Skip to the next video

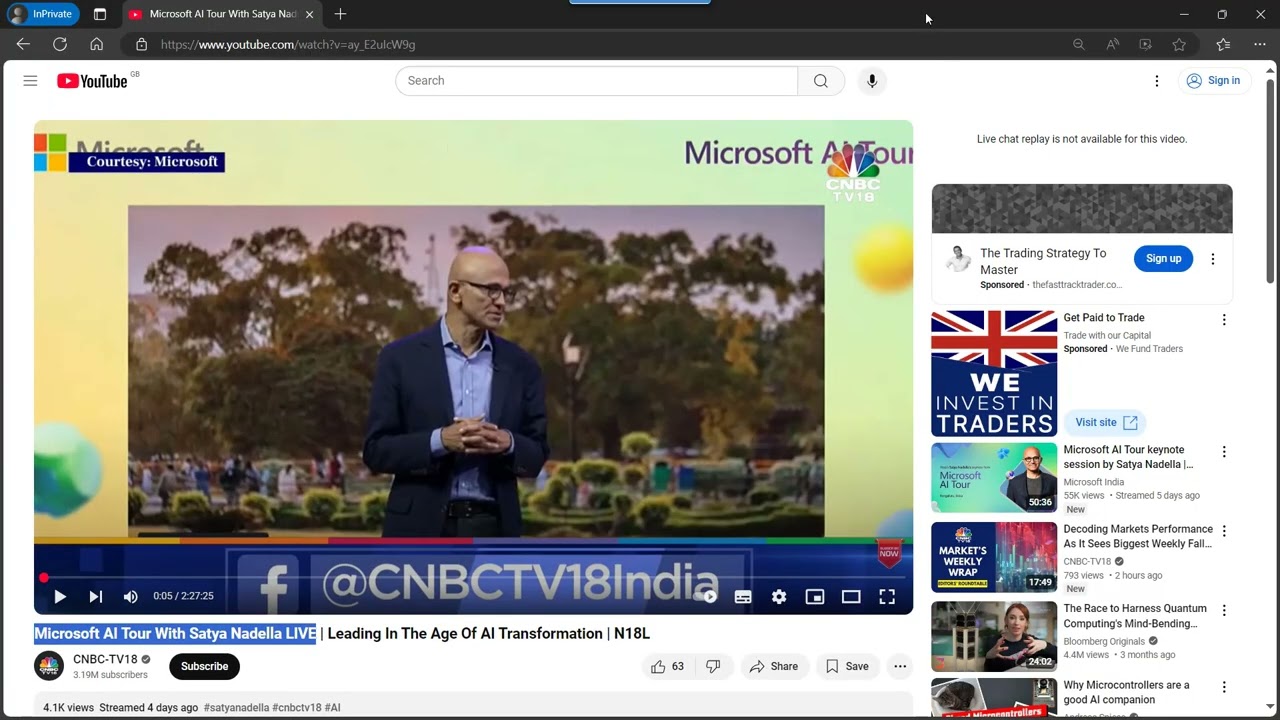[x=96, y=597]
